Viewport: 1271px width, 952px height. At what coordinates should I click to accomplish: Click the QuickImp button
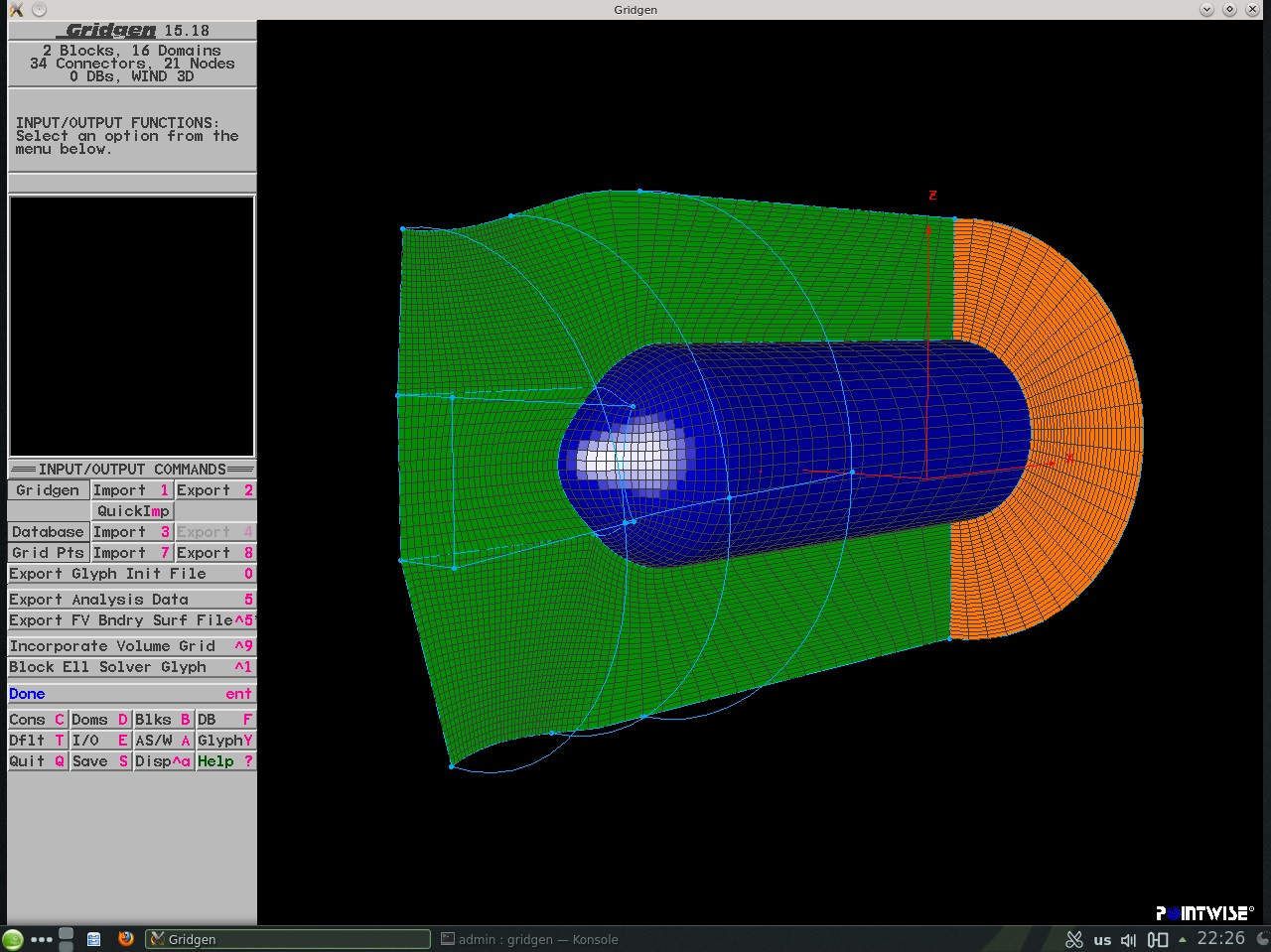(132, 511)
